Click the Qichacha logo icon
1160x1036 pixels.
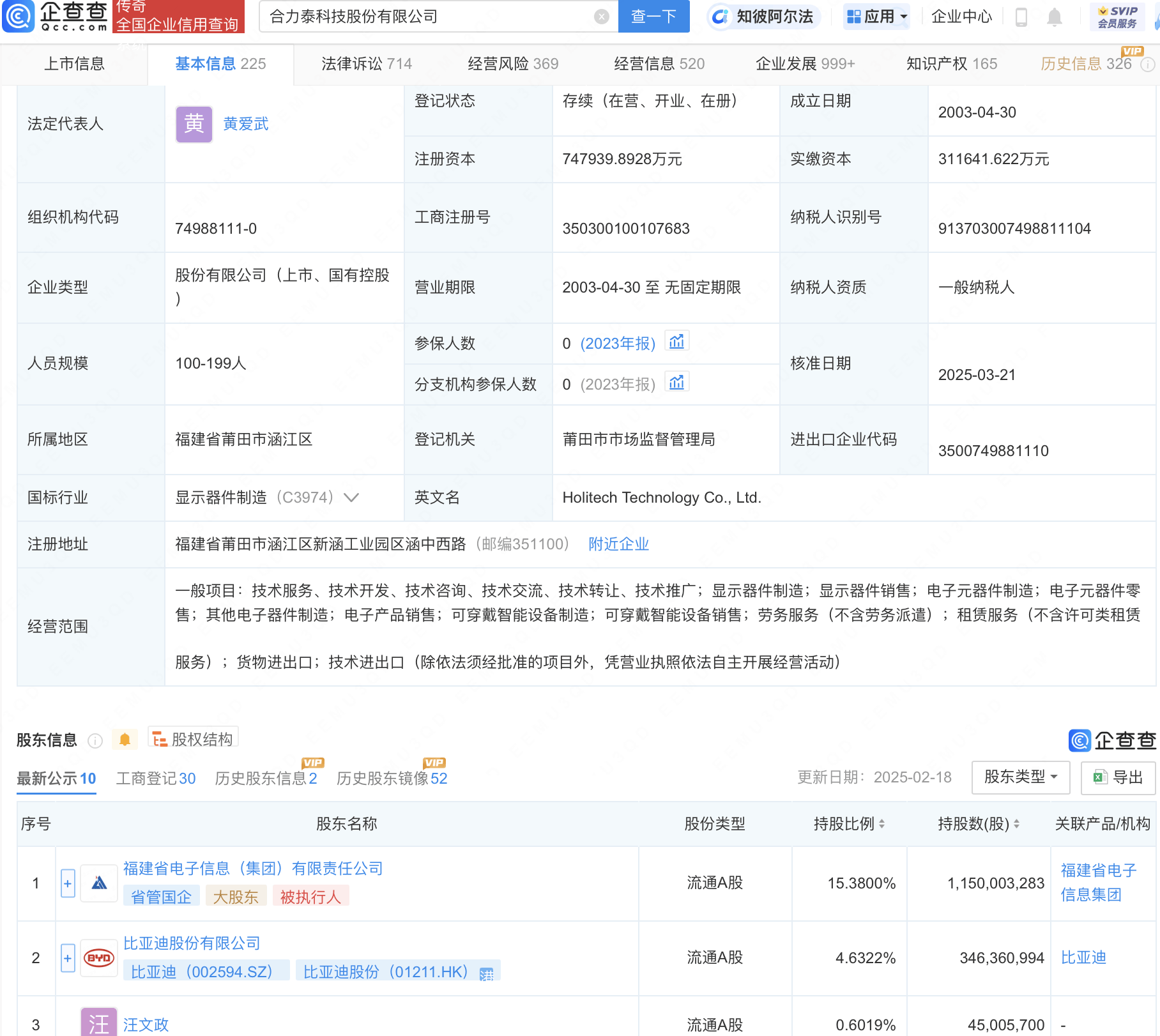tap(19, 16)
